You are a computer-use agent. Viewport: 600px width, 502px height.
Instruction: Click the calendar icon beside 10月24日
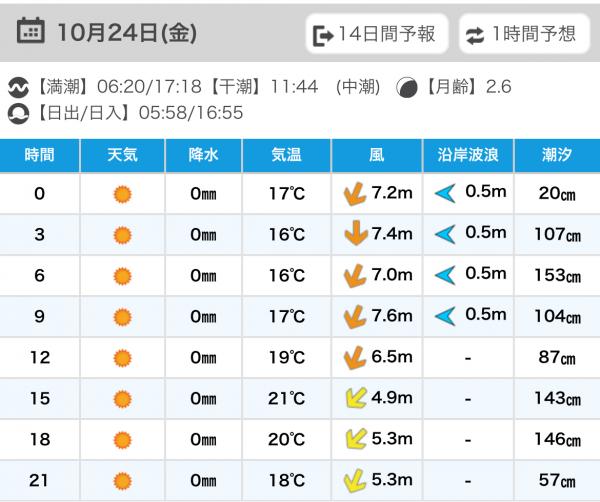pyautogui.click(x=31, y=32)
